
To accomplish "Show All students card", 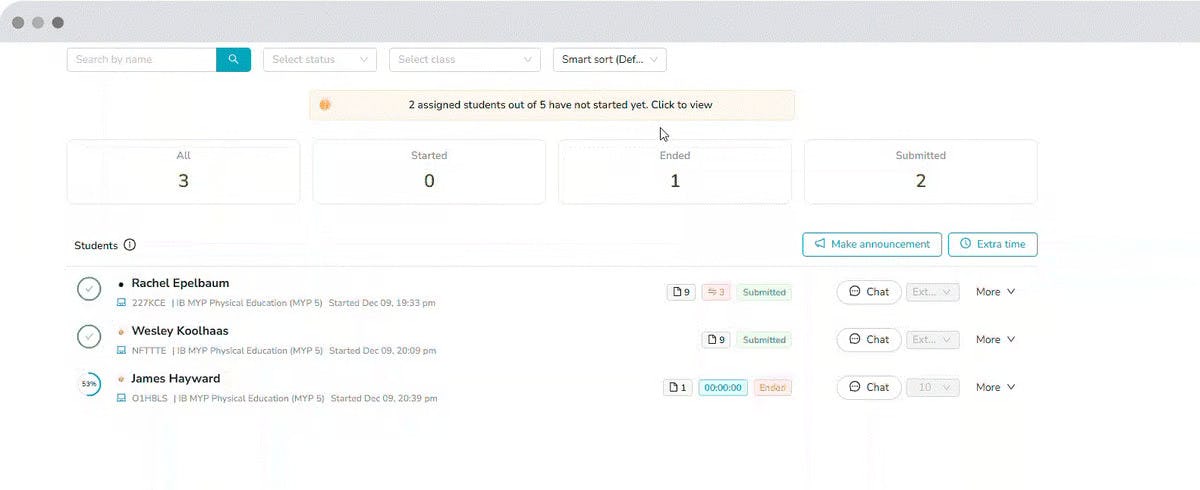I will [x=183, y=171].
